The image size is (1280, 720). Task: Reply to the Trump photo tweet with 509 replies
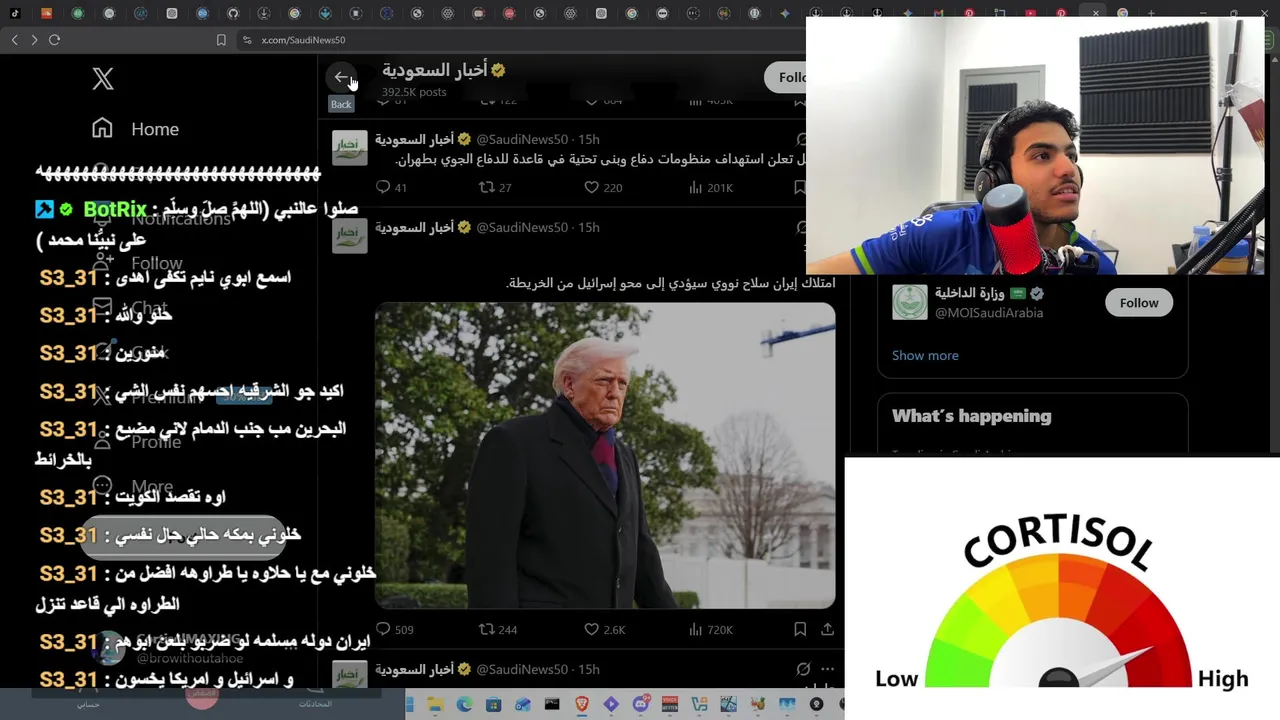[x=394, y=629]
